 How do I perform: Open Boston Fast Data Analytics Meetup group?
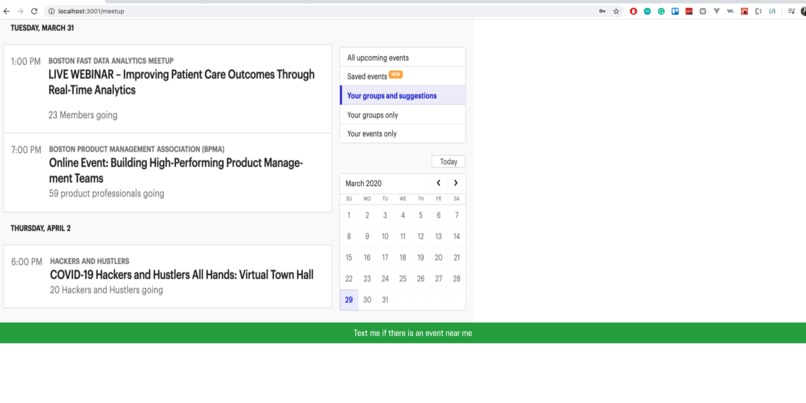(111, 61)
